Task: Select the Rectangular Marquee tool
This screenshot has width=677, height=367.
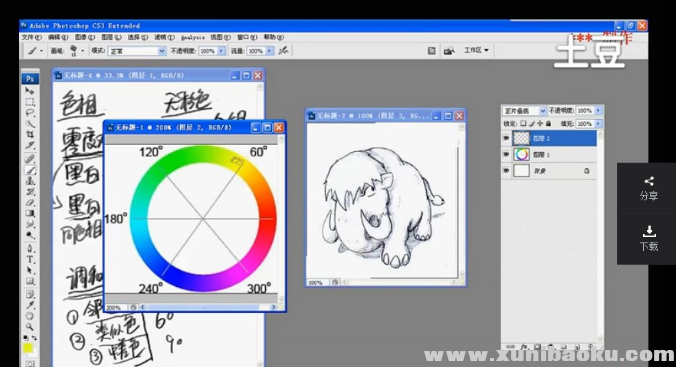Action: coord(30,102)
